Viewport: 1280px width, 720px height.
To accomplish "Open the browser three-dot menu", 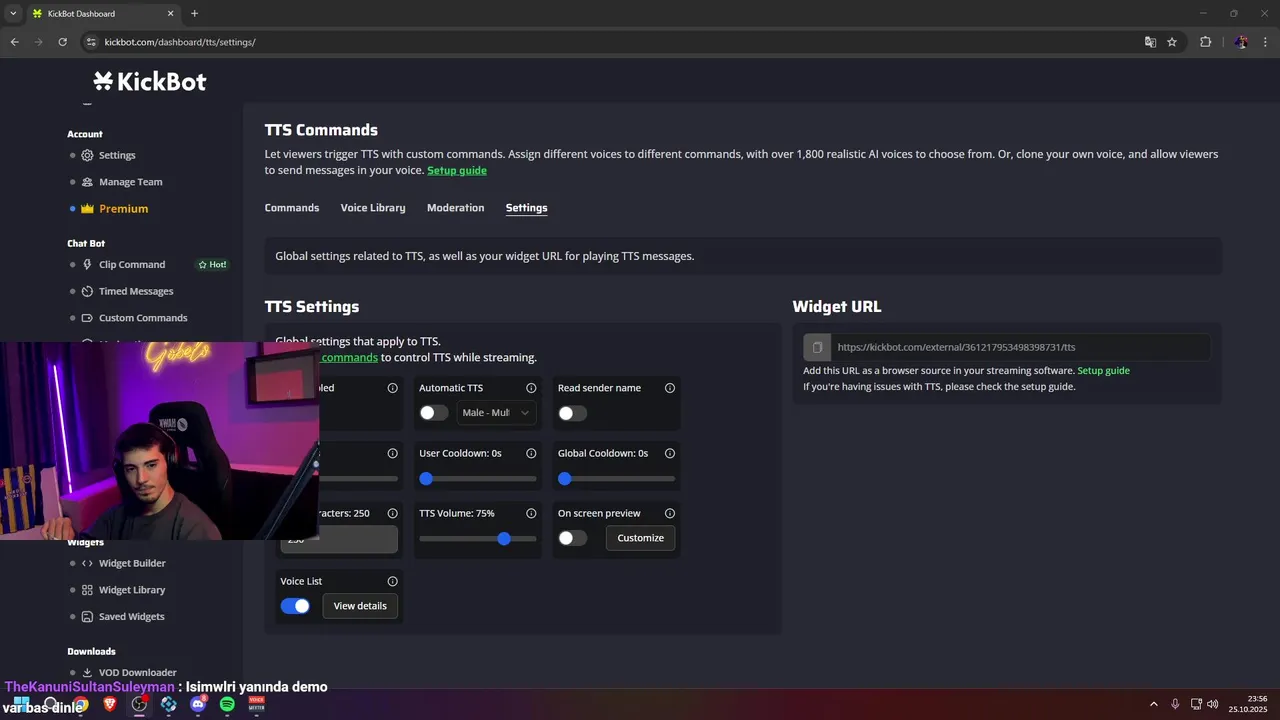I will [1266, 42].
